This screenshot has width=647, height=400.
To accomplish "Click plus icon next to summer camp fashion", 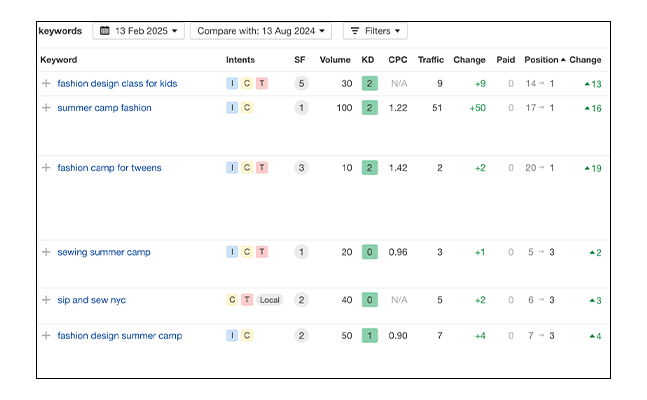I will (x=46, y=108).
